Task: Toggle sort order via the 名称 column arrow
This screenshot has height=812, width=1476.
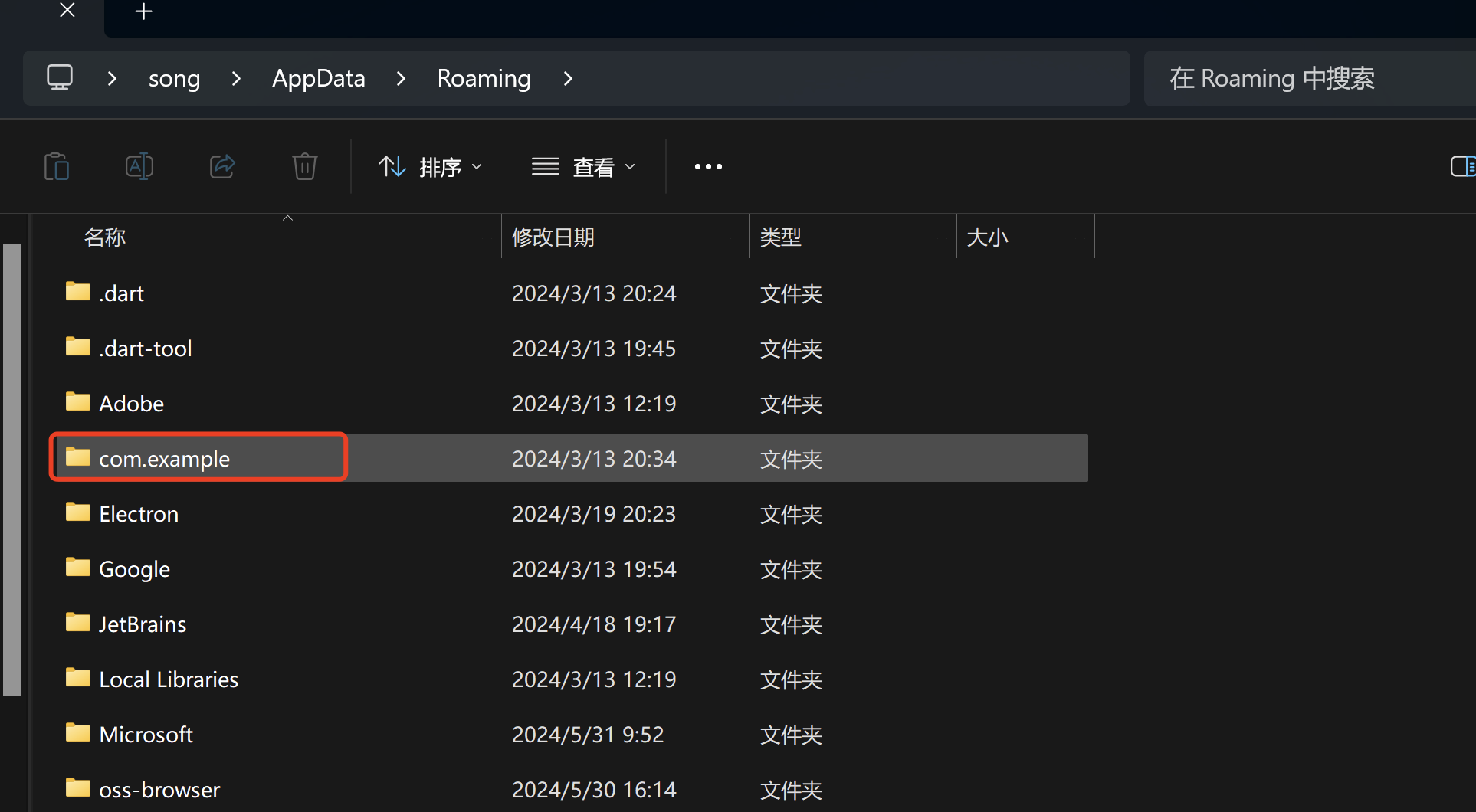Action: pos(287,217)
